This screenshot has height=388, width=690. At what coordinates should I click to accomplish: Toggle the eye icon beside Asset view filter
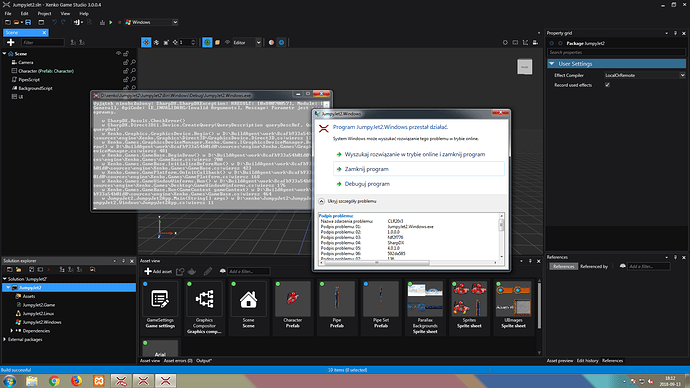click(223, 271)
